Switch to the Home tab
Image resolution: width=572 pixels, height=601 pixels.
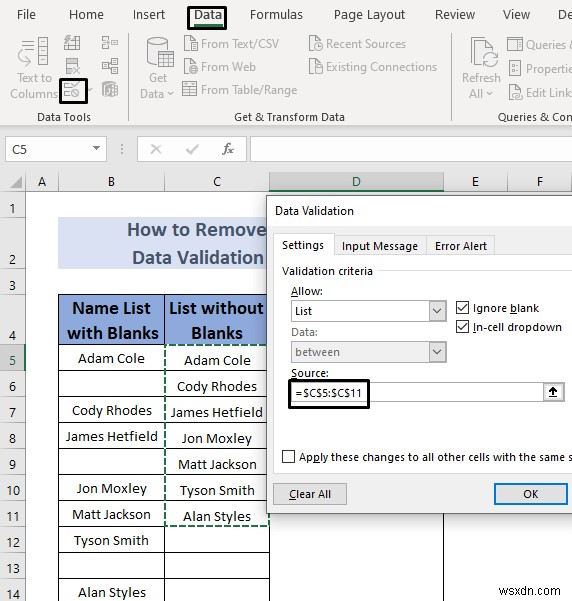[86, 15]
